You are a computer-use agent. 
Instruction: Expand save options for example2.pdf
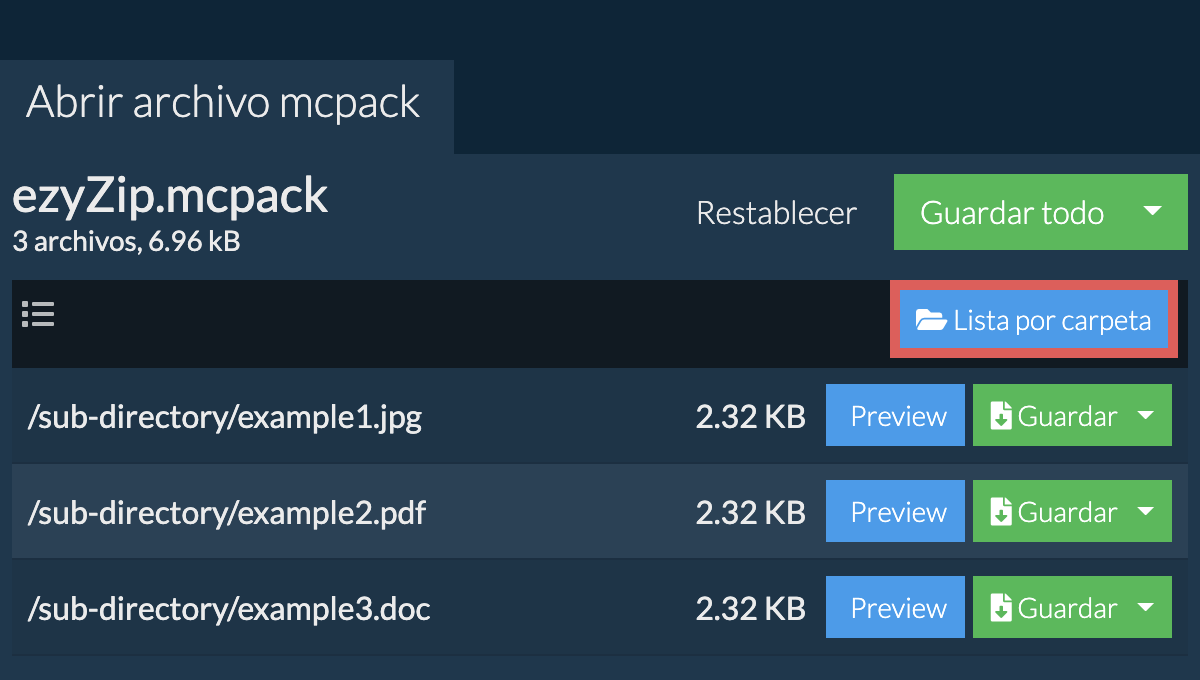point(1146,512)
